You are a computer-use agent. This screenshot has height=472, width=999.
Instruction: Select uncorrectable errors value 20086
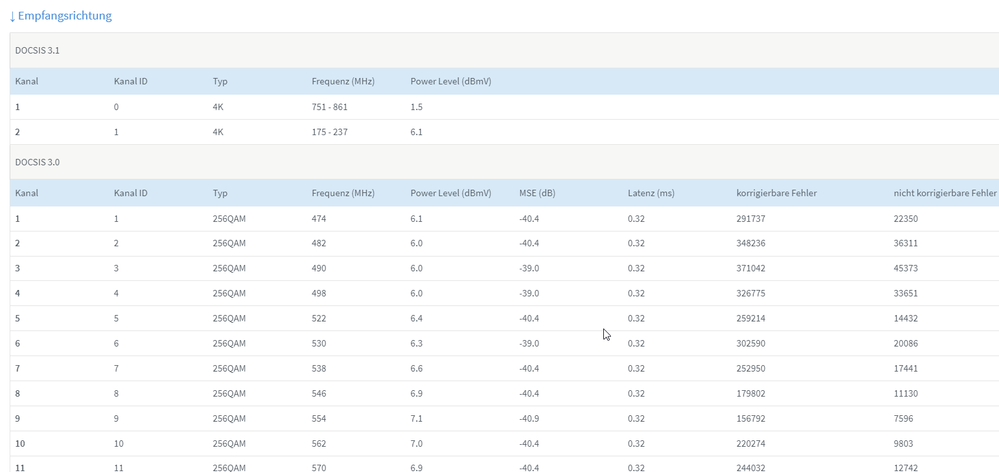(906, 343)
